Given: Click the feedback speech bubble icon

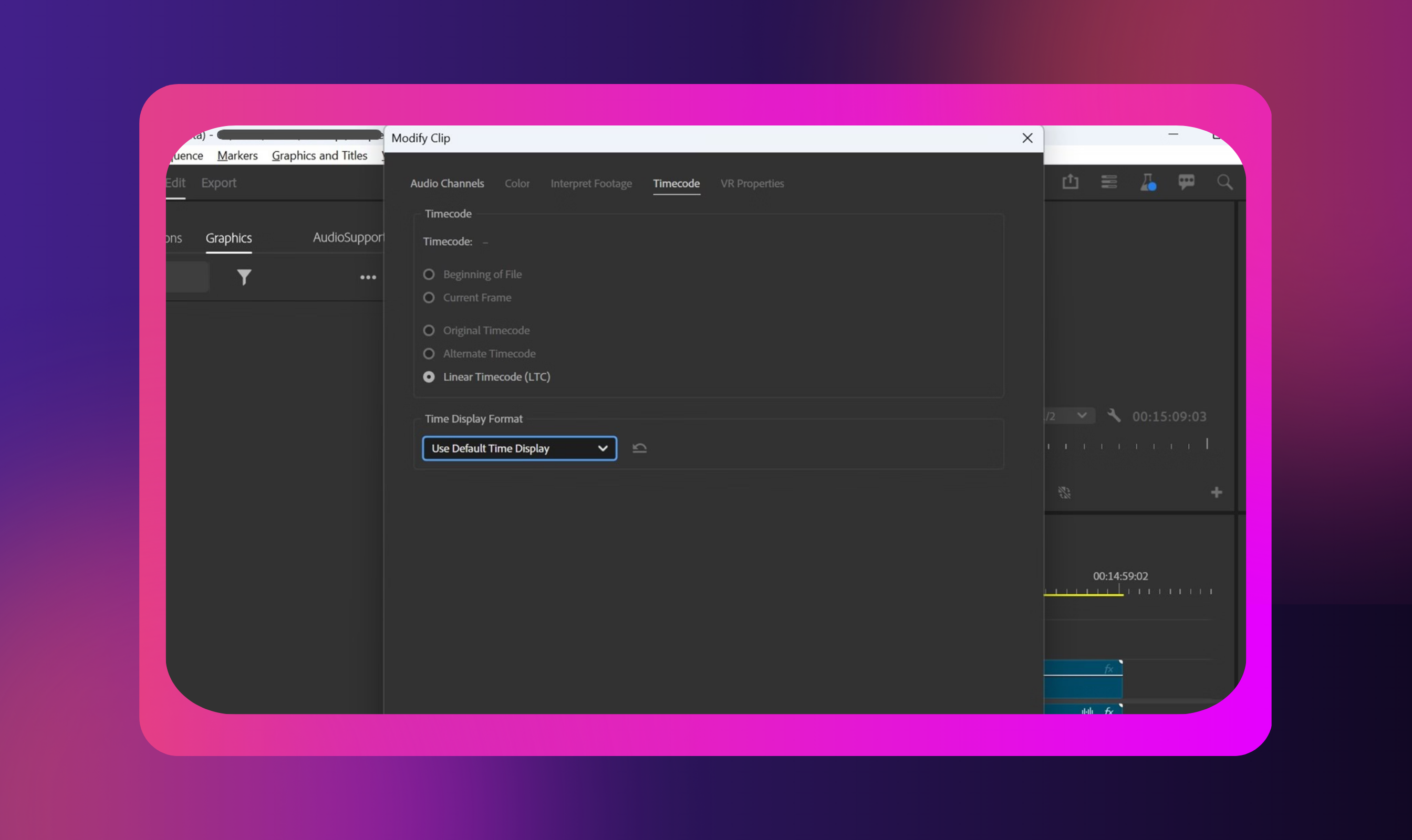Looking at the screenshot, I should coord(1186,182).
